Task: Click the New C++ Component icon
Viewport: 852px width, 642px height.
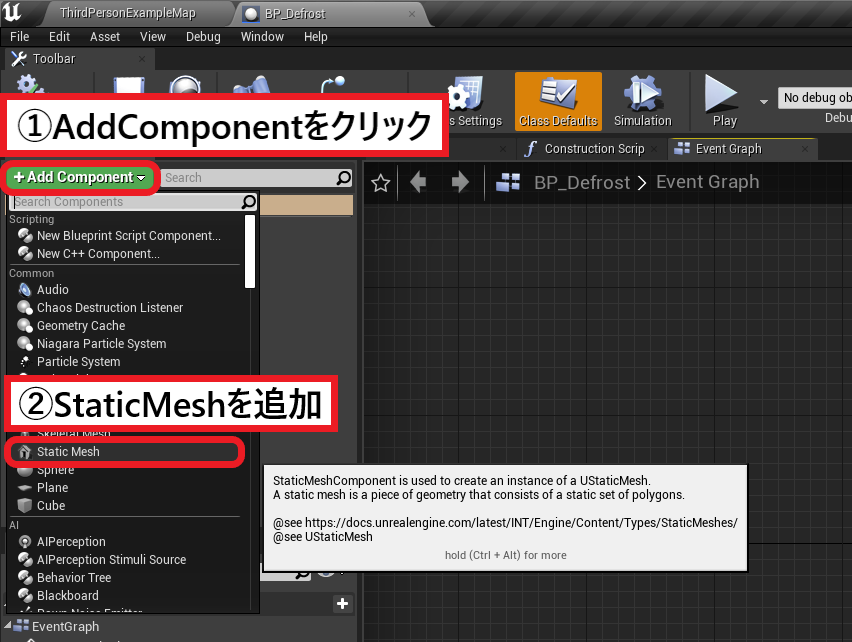Action: 25,254
